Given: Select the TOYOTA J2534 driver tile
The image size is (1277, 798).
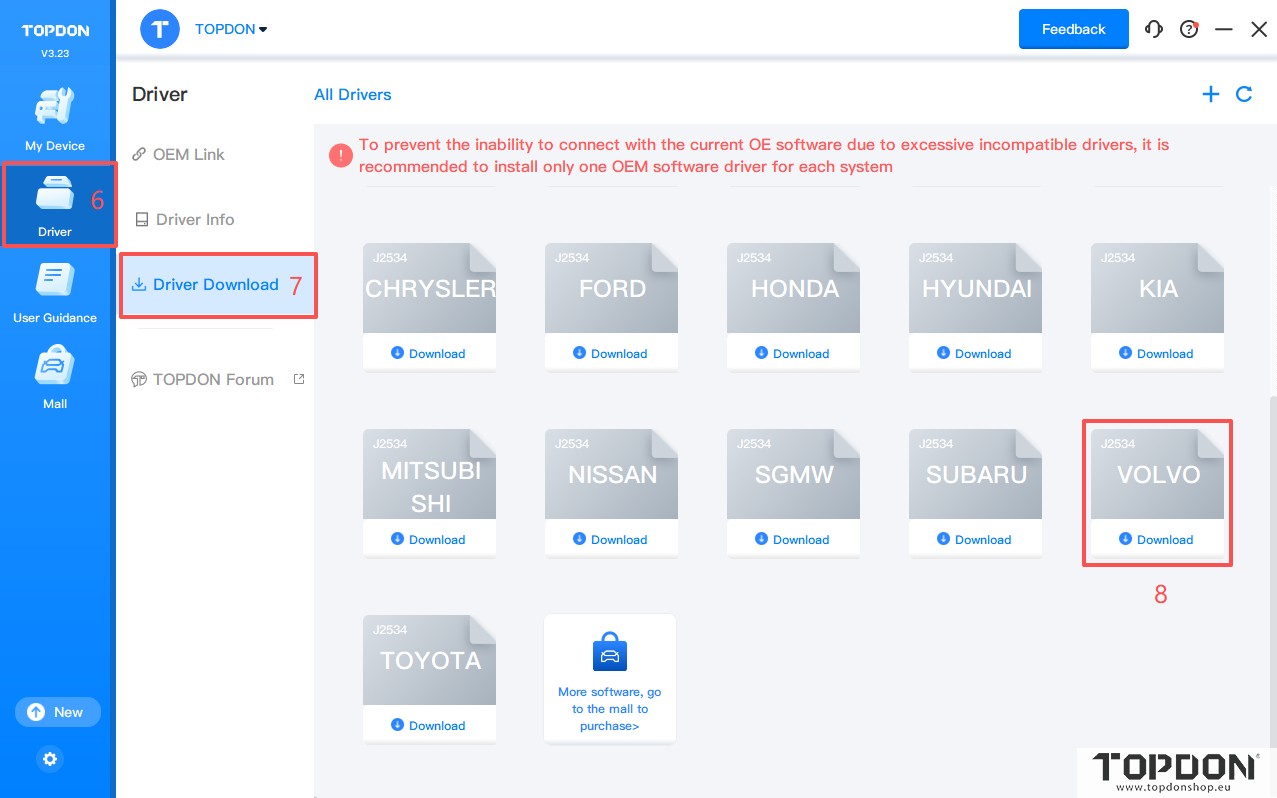Looking at the screenshot, I should [430, 660].
